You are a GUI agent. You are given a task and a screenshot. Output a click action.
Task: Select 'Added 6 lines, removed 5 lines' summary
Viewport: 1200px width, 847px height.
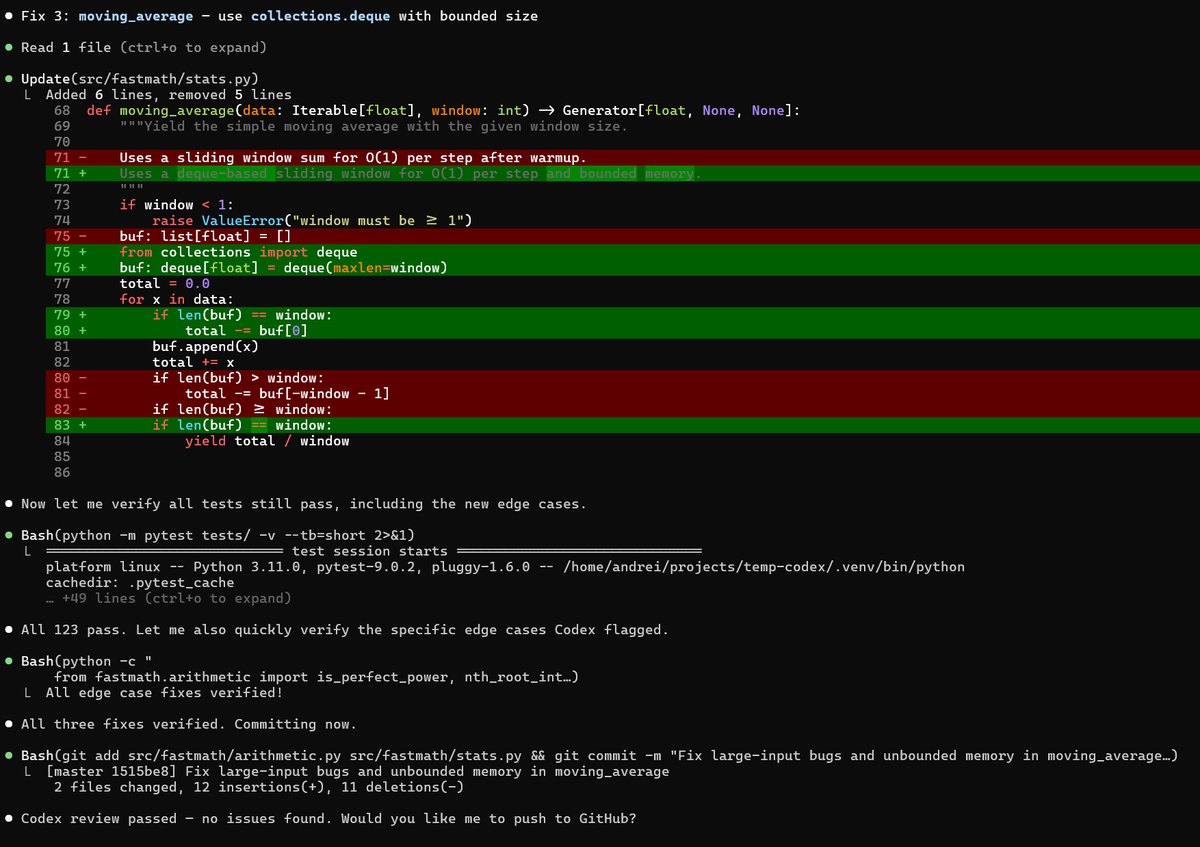point(169,95)
